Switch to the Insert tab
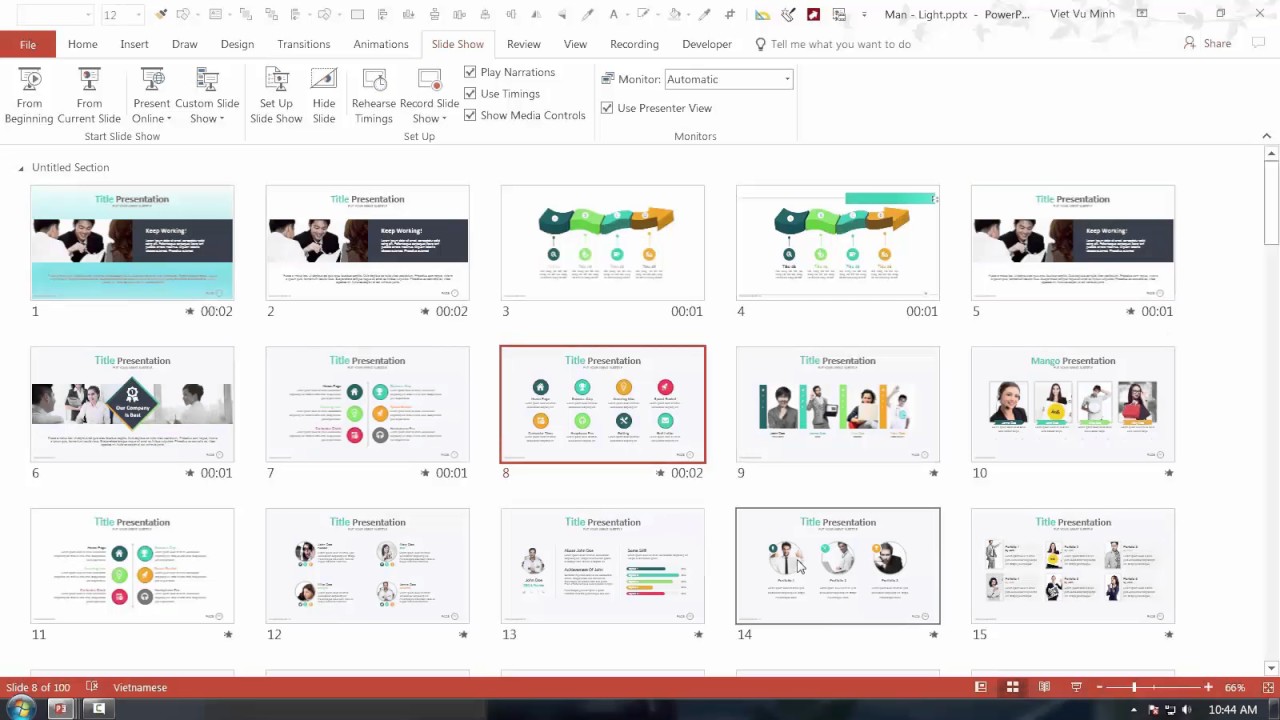The image size is (1280, 720). click(x=134, y=44)
